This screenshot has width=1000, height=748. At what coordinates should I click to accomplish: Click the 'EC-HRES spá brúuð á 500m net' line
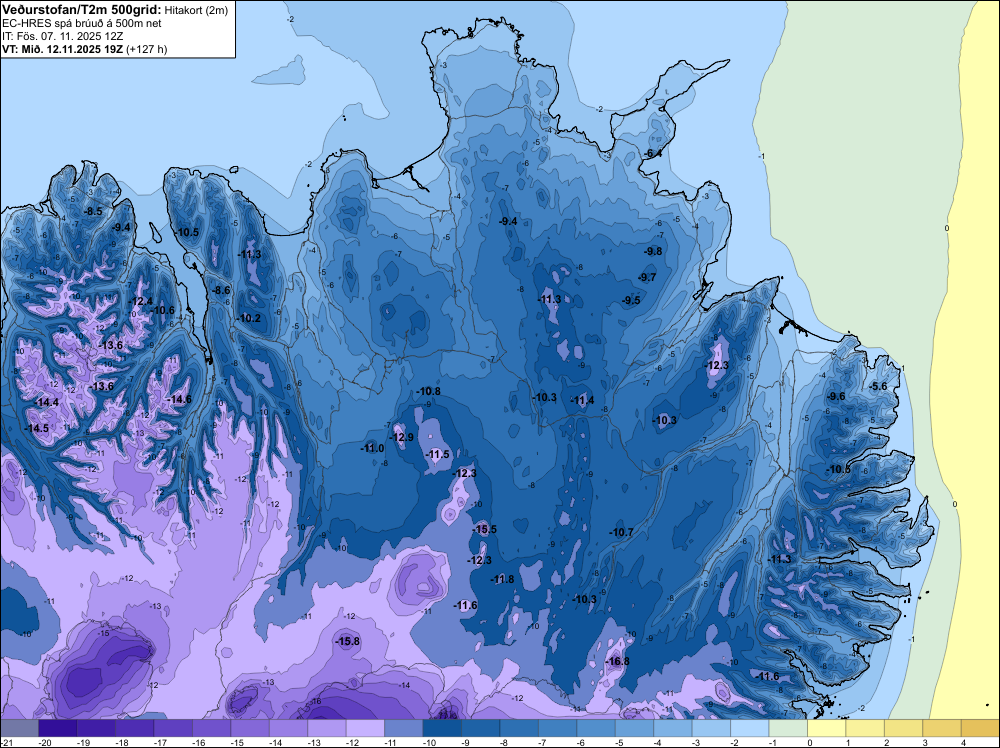[82, 23]
